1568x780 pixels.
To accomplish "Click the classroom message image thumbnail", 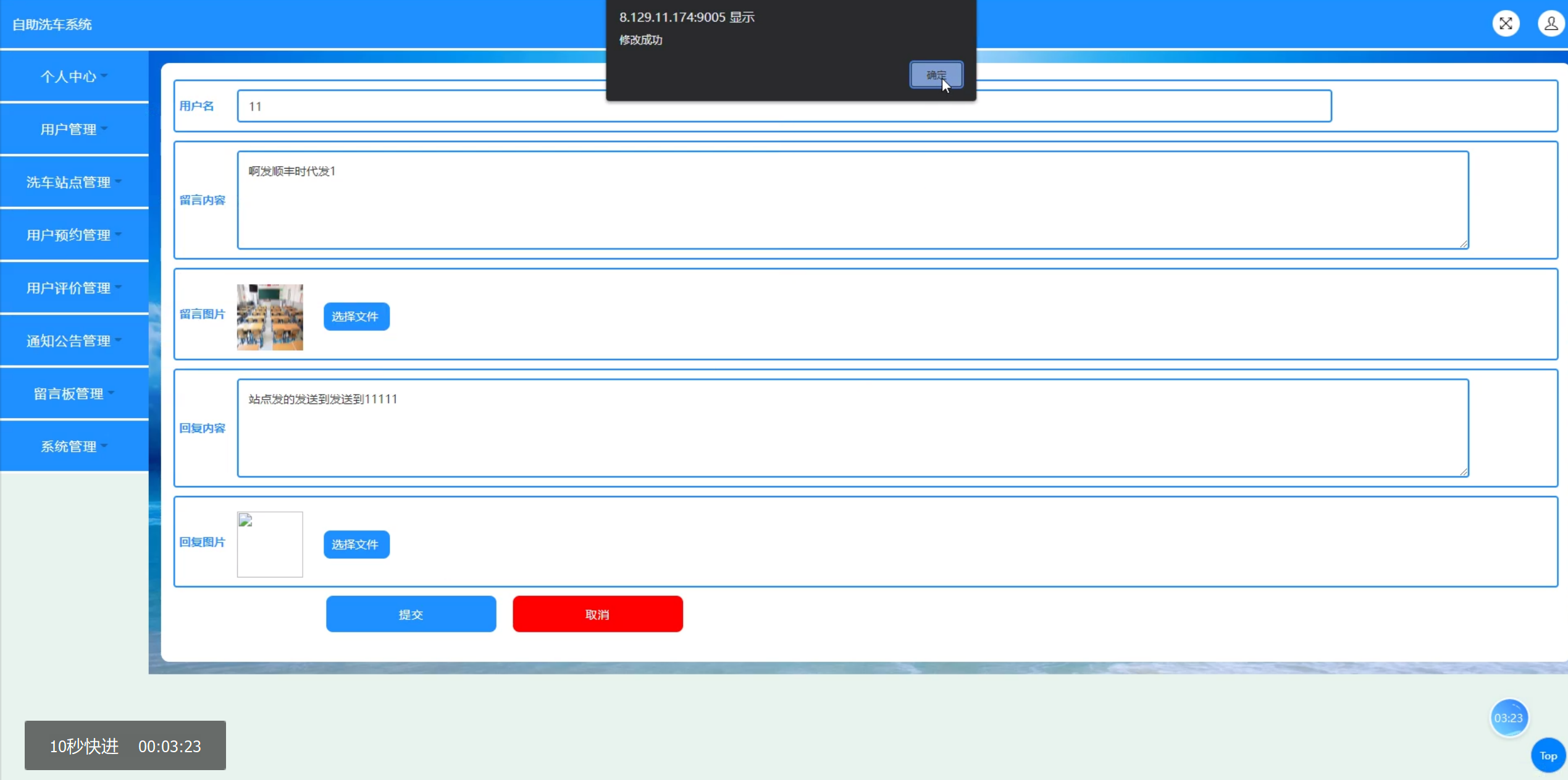I will click(x=270, y=317).
